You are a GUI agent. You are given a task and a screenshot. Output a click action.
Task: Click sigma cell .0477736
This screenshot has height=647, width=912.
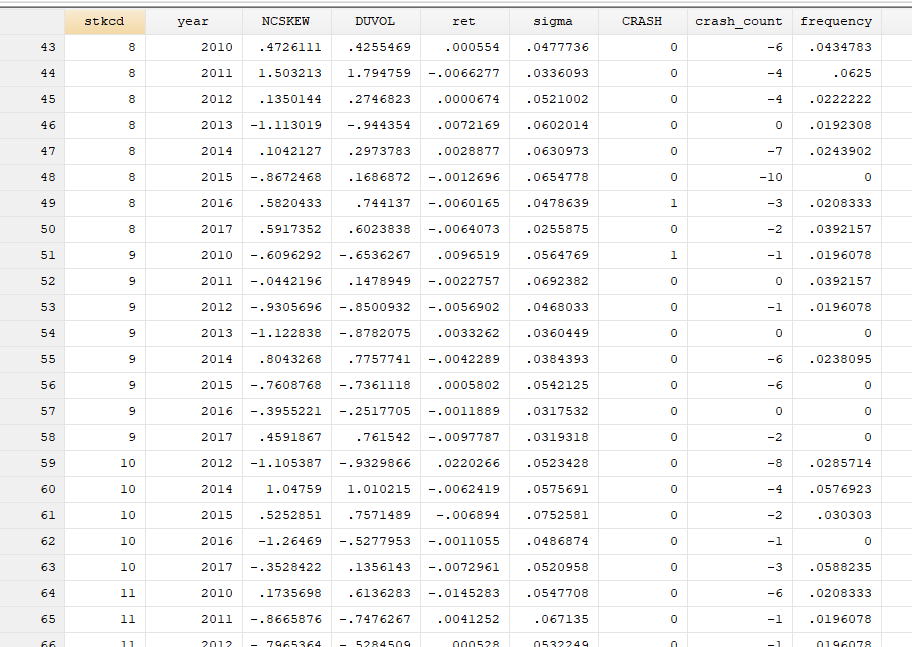coord(553,47)
